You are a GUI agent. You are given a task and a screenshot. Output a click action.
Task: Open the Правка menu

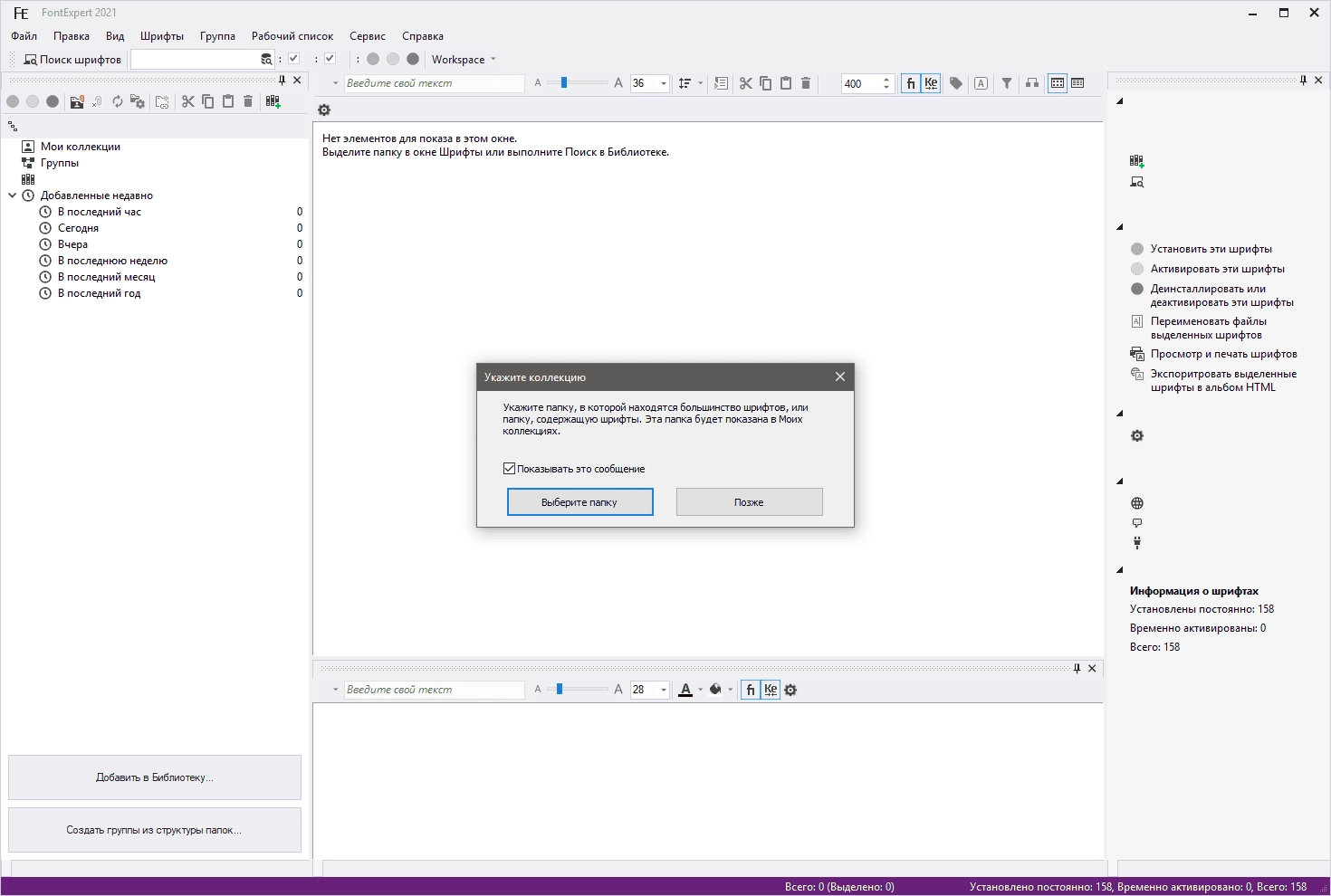pos(72,36)
